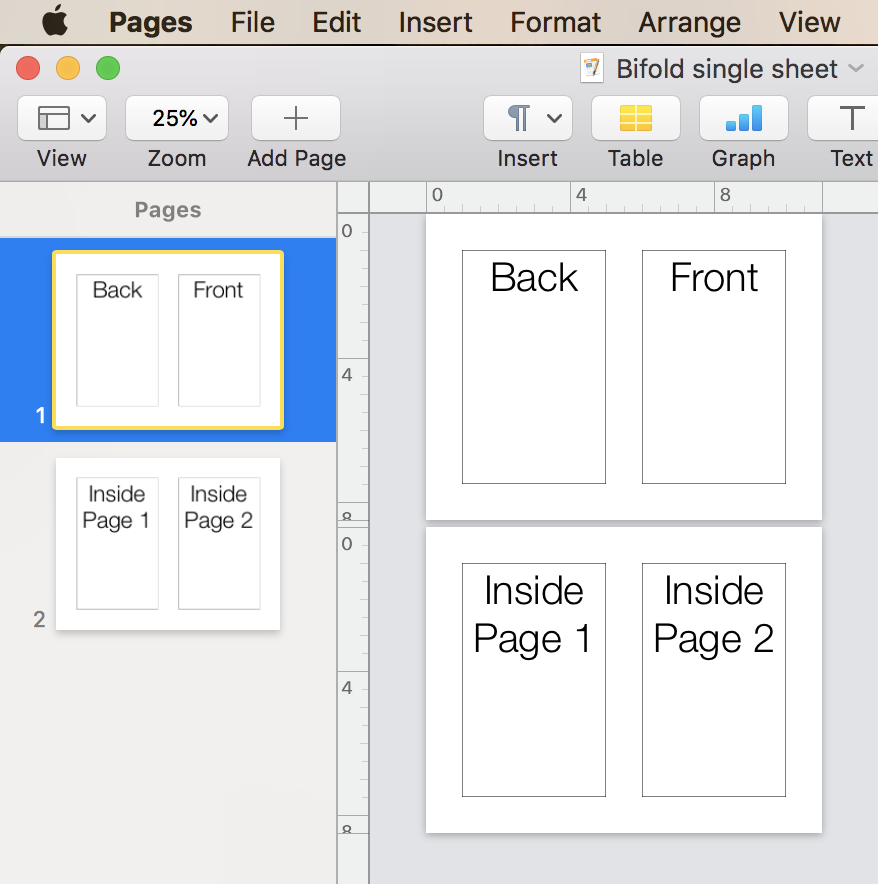Click the yellow minimize window button

coord(68,68)
